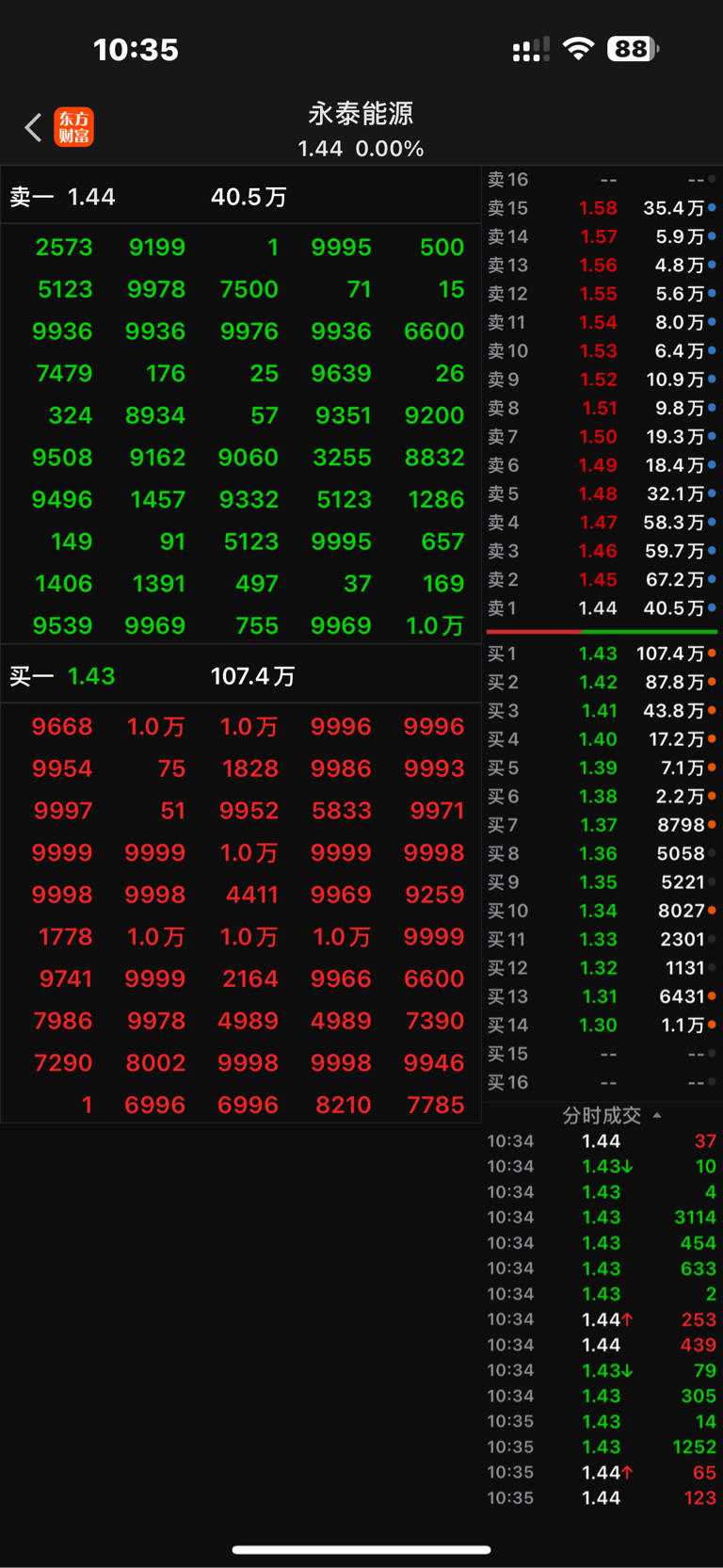723x1568 pixels.
Task: Tap the 买8 volume 5058
Action: tap(681, 853)
